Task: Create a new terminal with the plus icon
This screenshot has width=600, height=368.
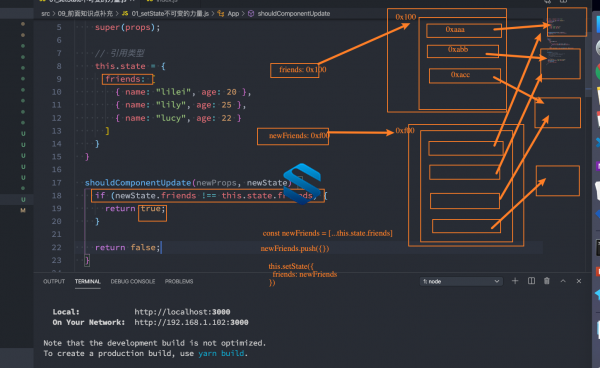Action: pyautogui.click(x=515, y=281)
